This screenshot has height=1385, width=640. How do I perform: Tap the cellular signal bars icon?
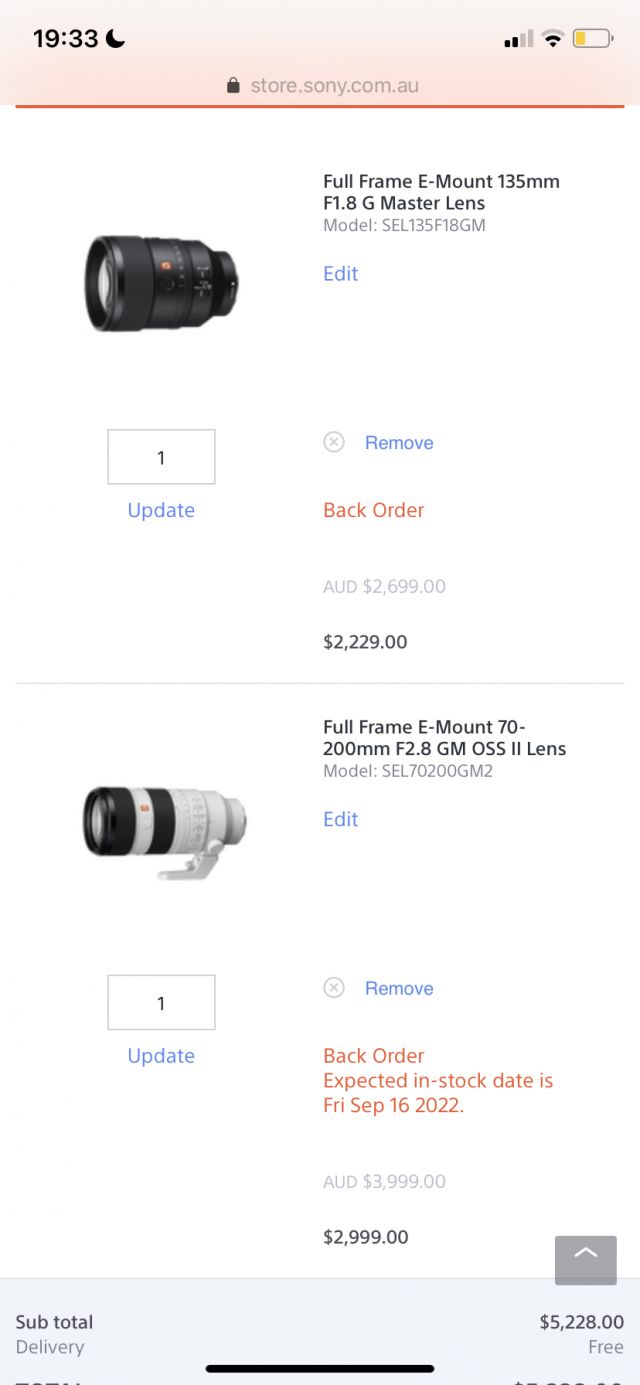click(x=519, y=40)
